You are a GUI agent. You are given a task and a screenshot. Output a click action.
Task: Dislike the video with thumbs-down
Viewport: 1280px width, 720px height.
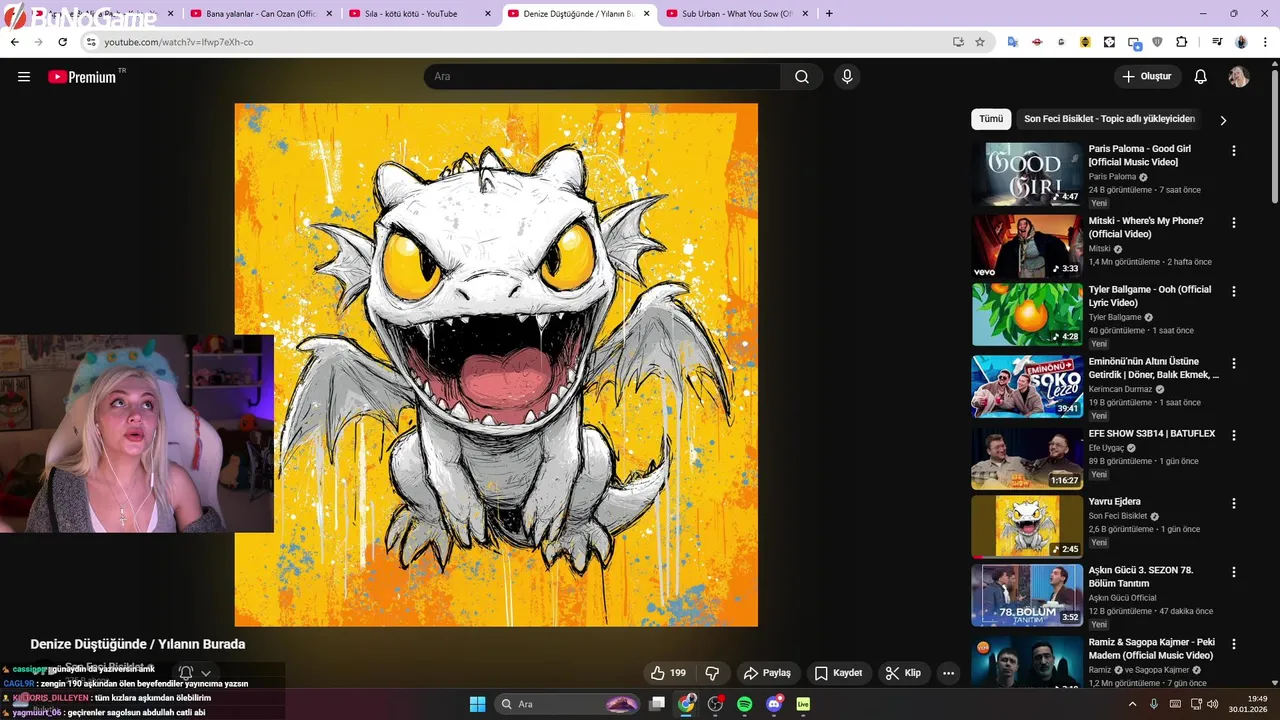tap(713, 673)
